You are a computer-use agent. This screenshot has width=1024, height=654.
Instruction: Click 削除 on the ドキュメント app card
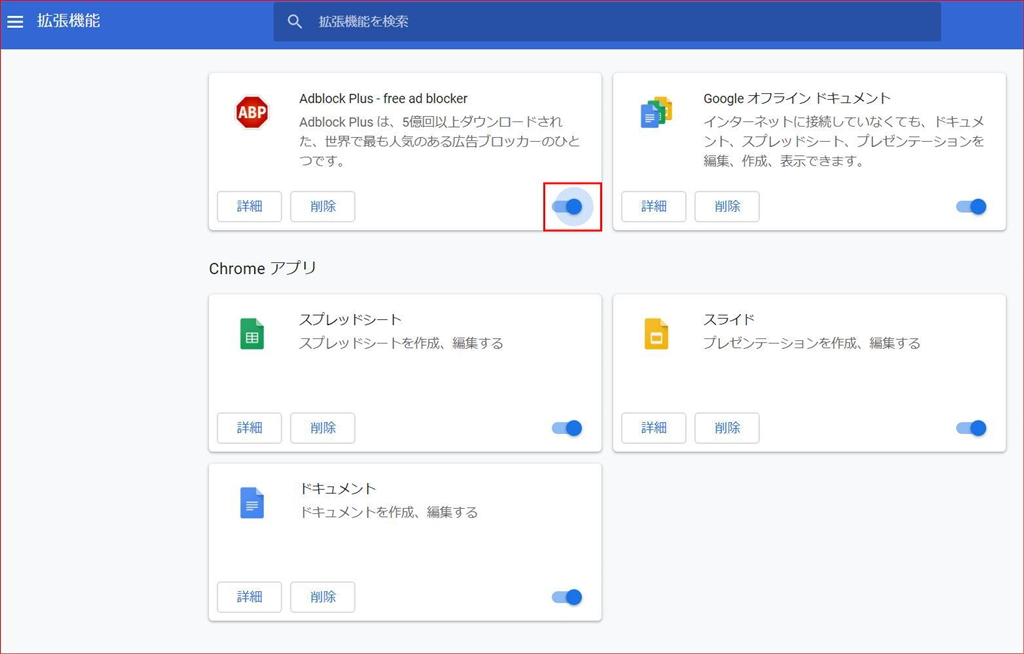323,597
